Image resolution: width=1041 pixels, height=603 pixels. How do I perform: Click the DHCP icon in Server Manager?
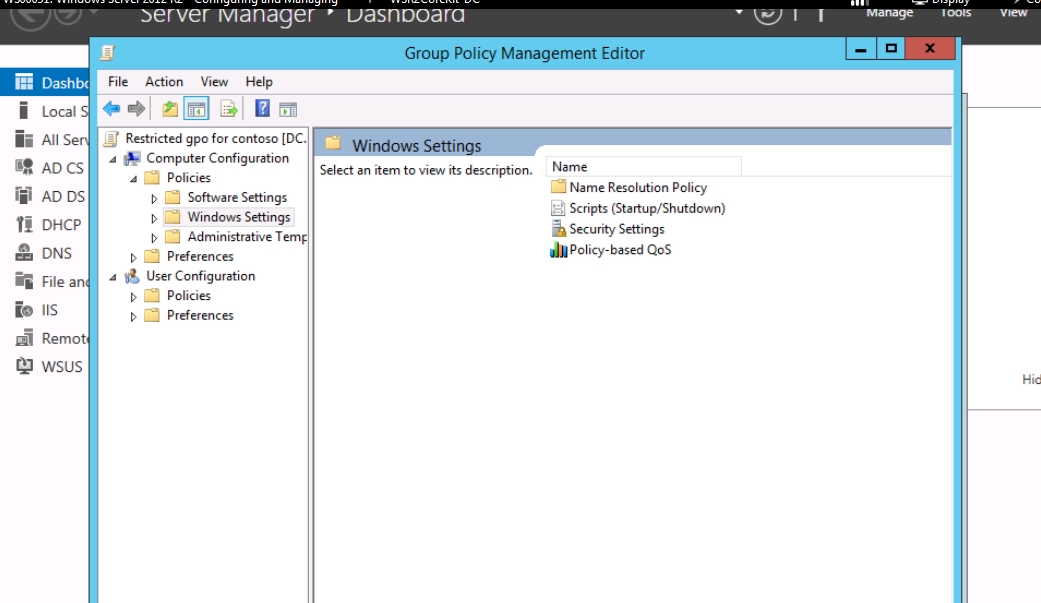[x=24, y=224]
